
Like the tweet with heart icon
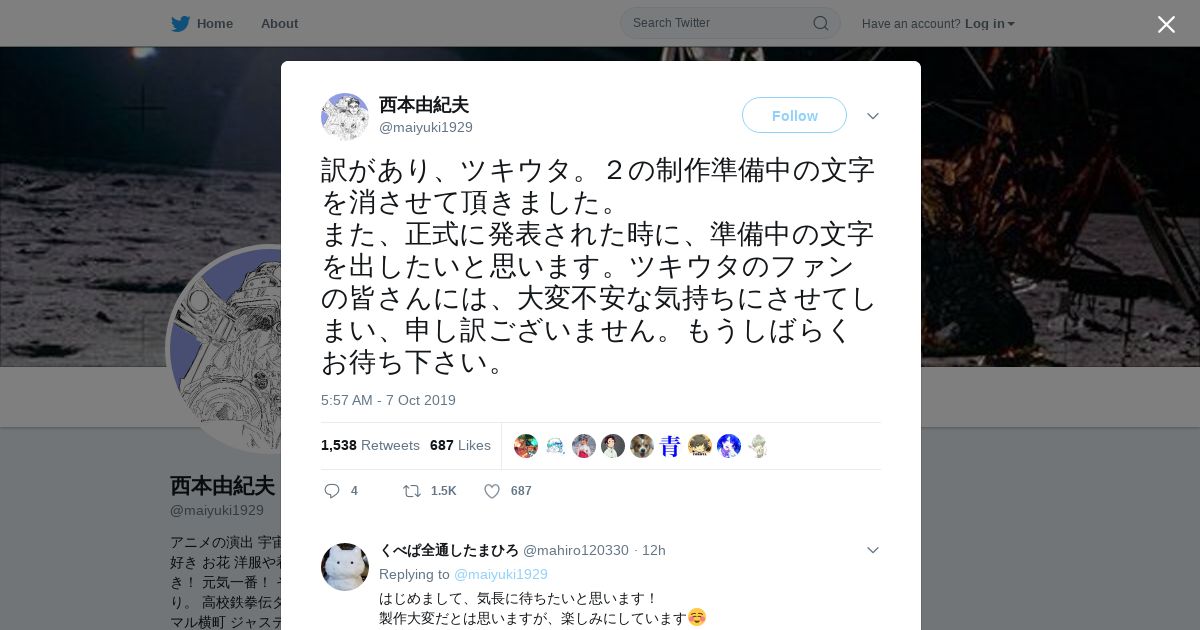pos(492,490)
